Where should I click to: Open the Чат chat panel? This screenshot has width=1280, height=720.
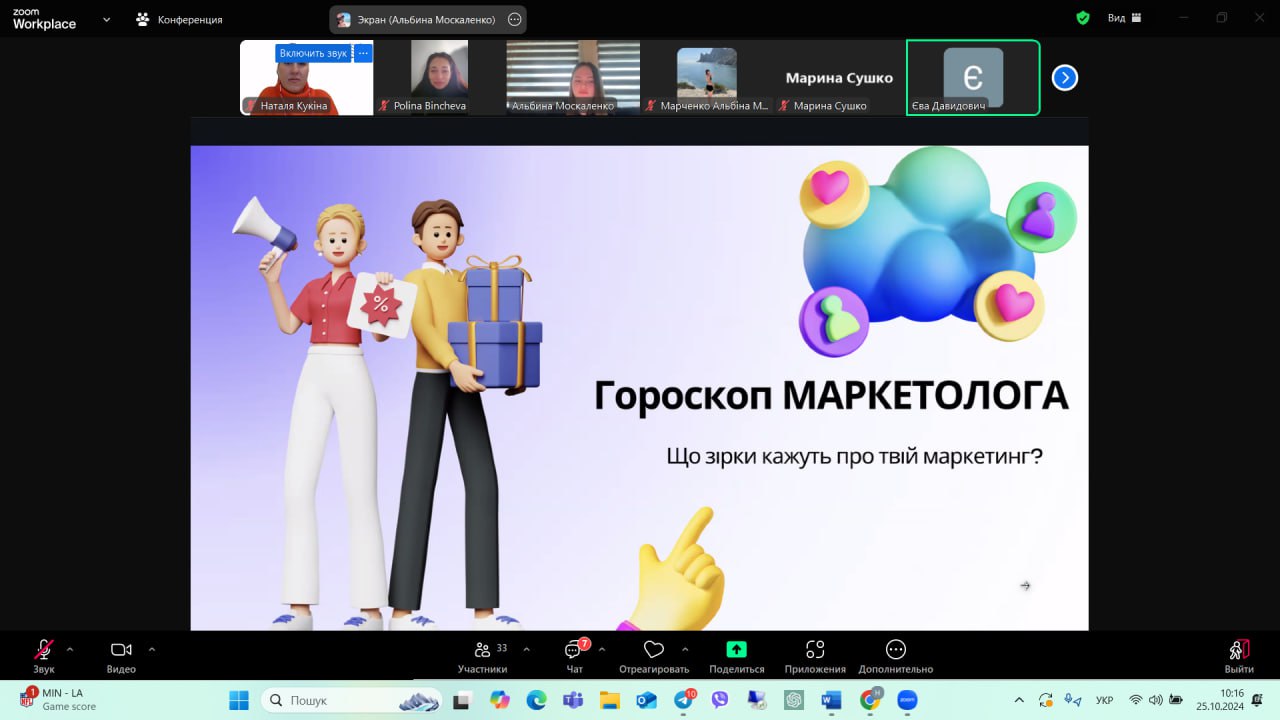575,656
